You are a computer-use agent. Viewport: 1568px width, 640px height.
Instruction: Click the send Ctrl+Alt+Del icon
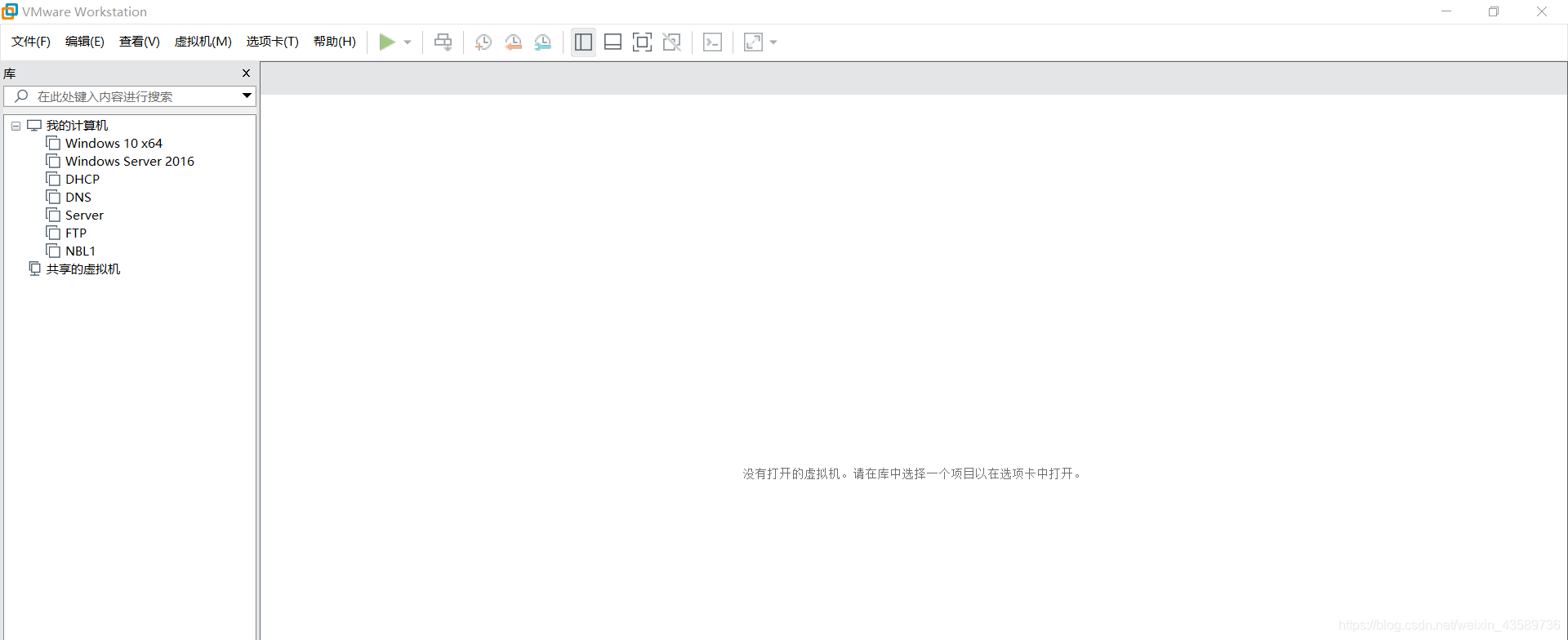[x=443, y=42]
